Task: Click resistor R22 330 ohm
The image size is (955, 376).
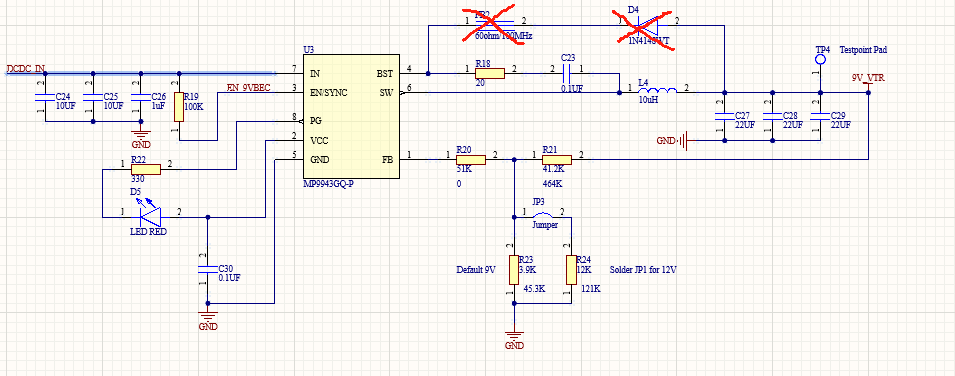Action: (146, 169)
